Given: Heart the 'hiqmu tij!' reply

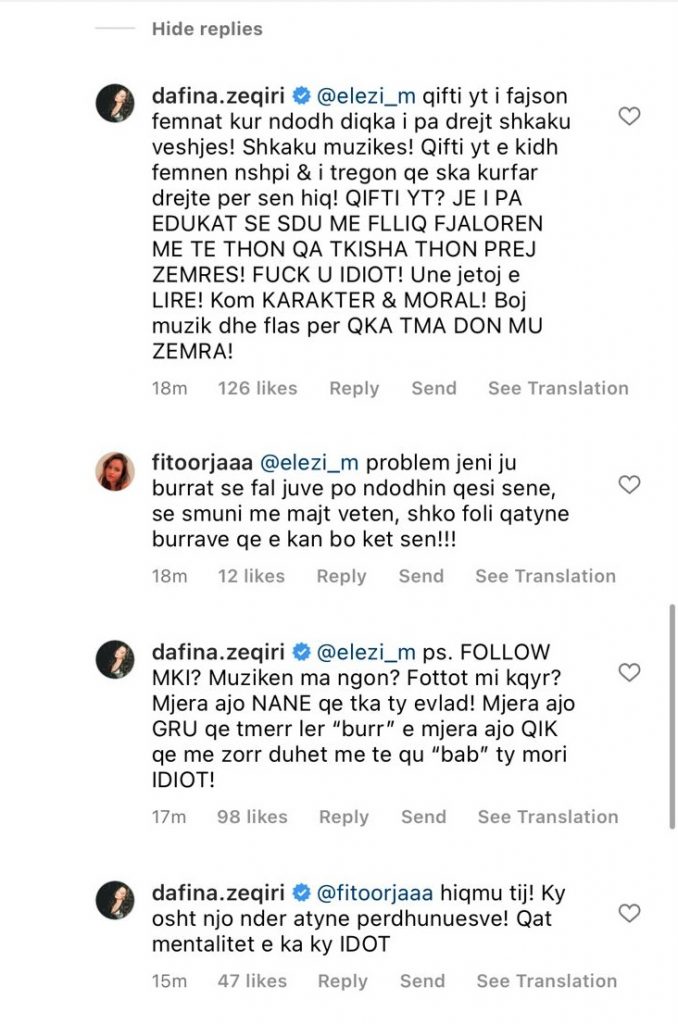Looking at the screenshot, I should tap(628, 912).
